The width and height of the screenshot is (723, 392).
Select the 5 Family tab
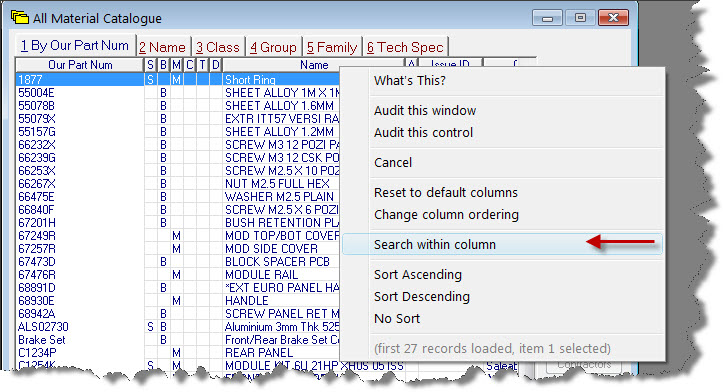point(332,47)
